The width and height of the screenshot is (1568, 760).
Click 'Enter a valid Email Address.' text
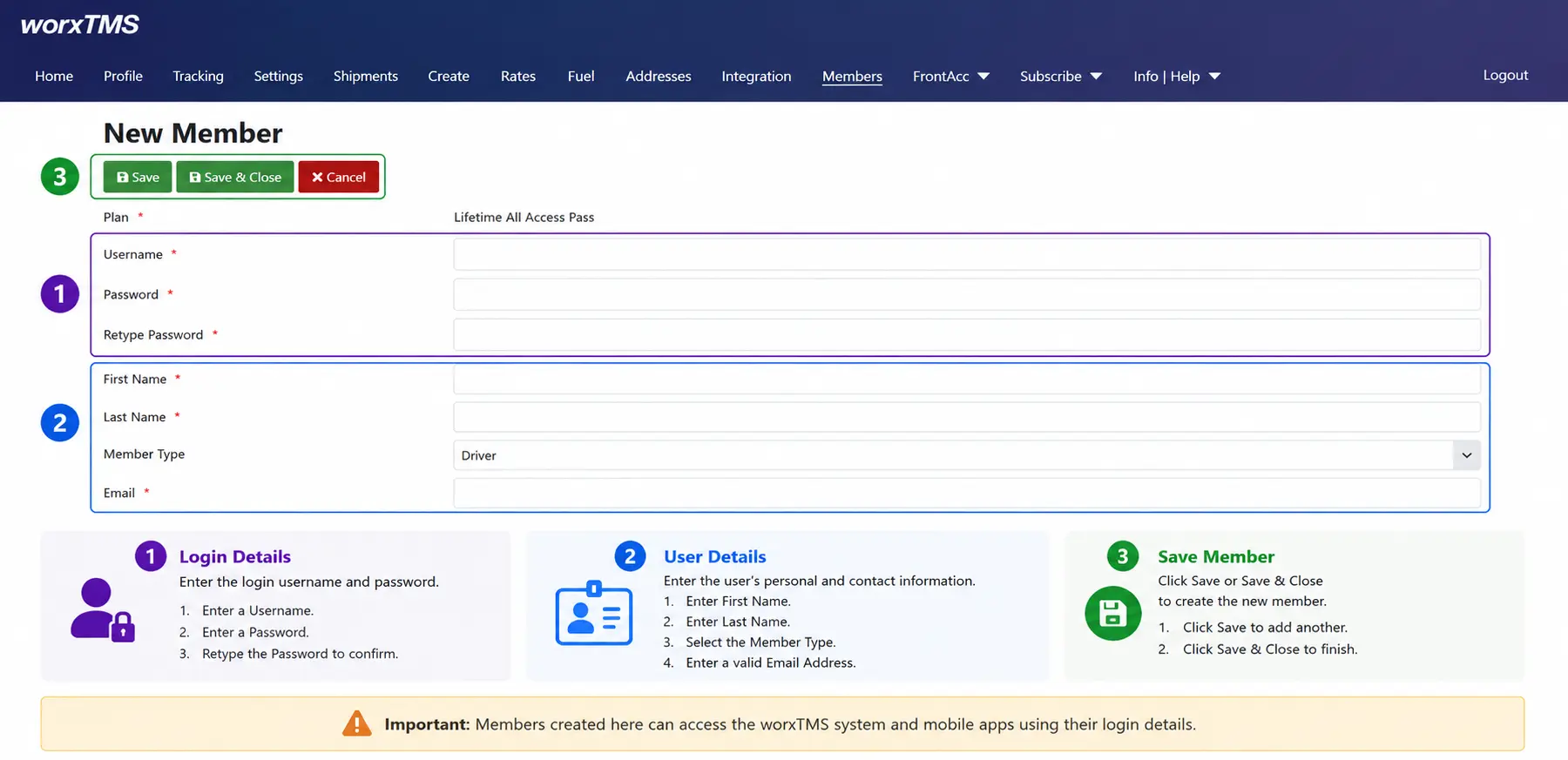771,662
